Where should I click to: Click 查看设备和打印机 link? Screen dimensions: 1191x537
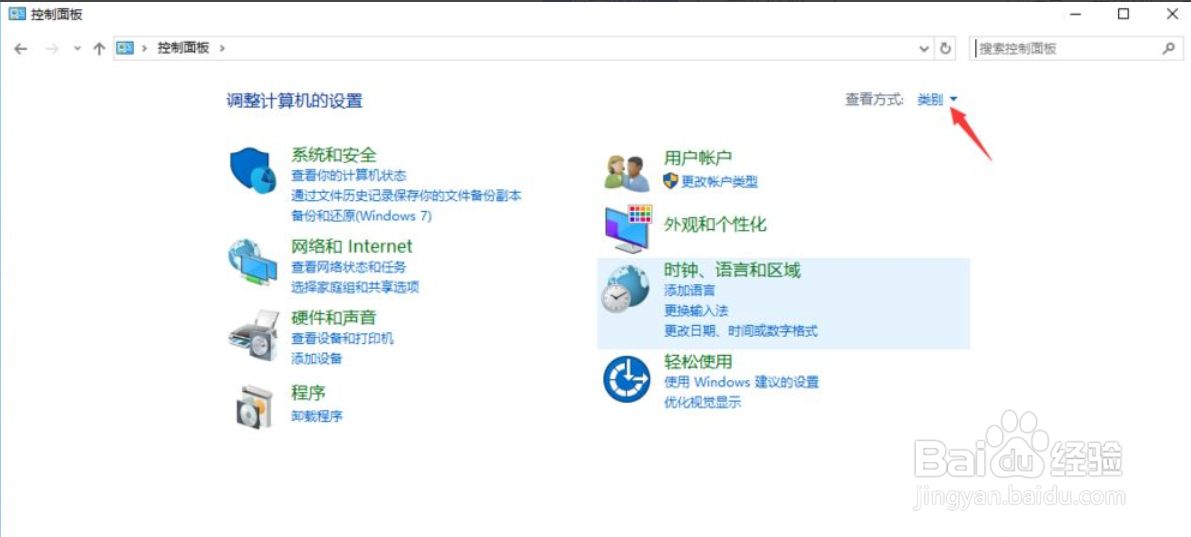tap(343, 338)
